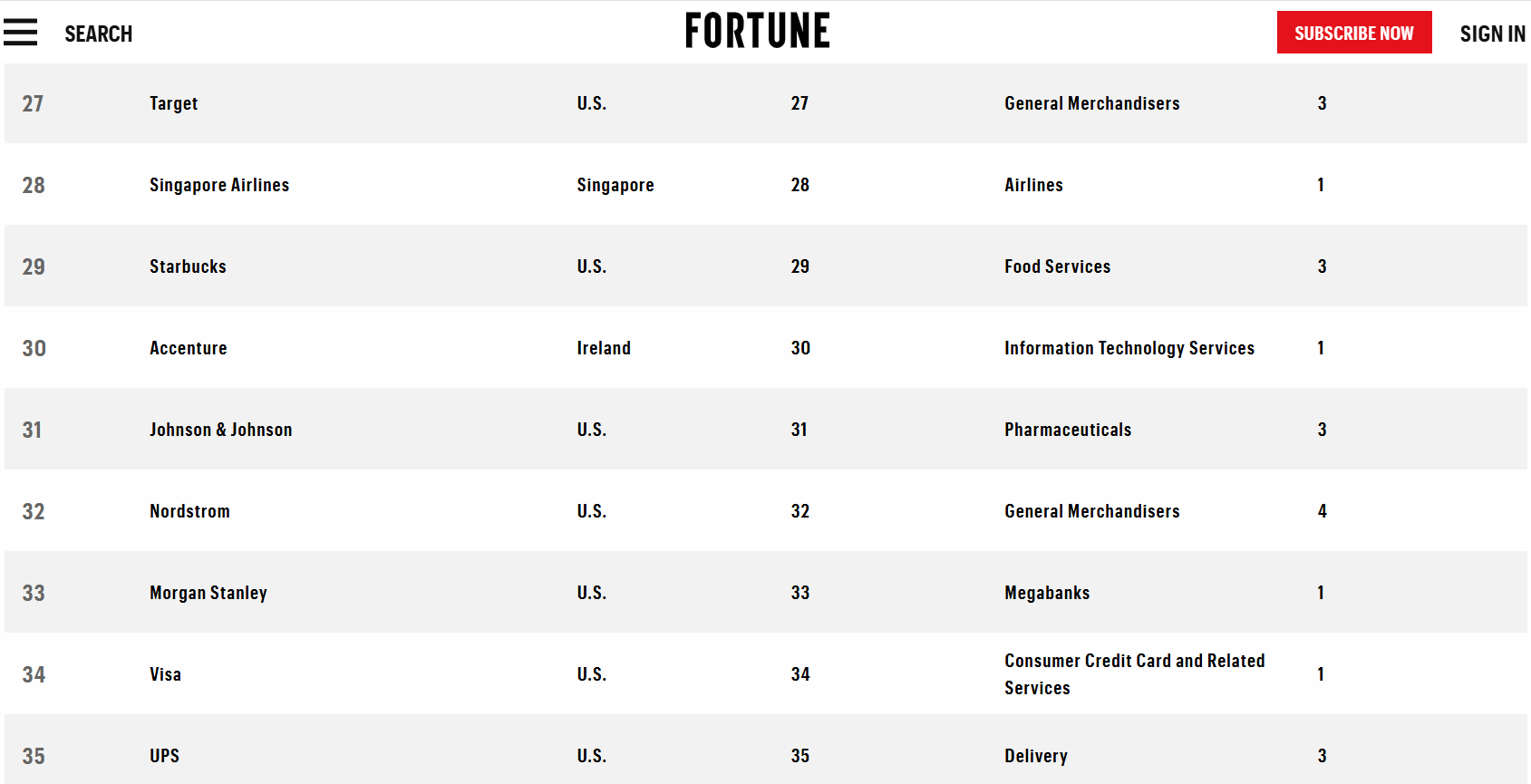Click the Accenture company name
The height and width of the screenshot is (784, 1531).
[x=189, y=348]
